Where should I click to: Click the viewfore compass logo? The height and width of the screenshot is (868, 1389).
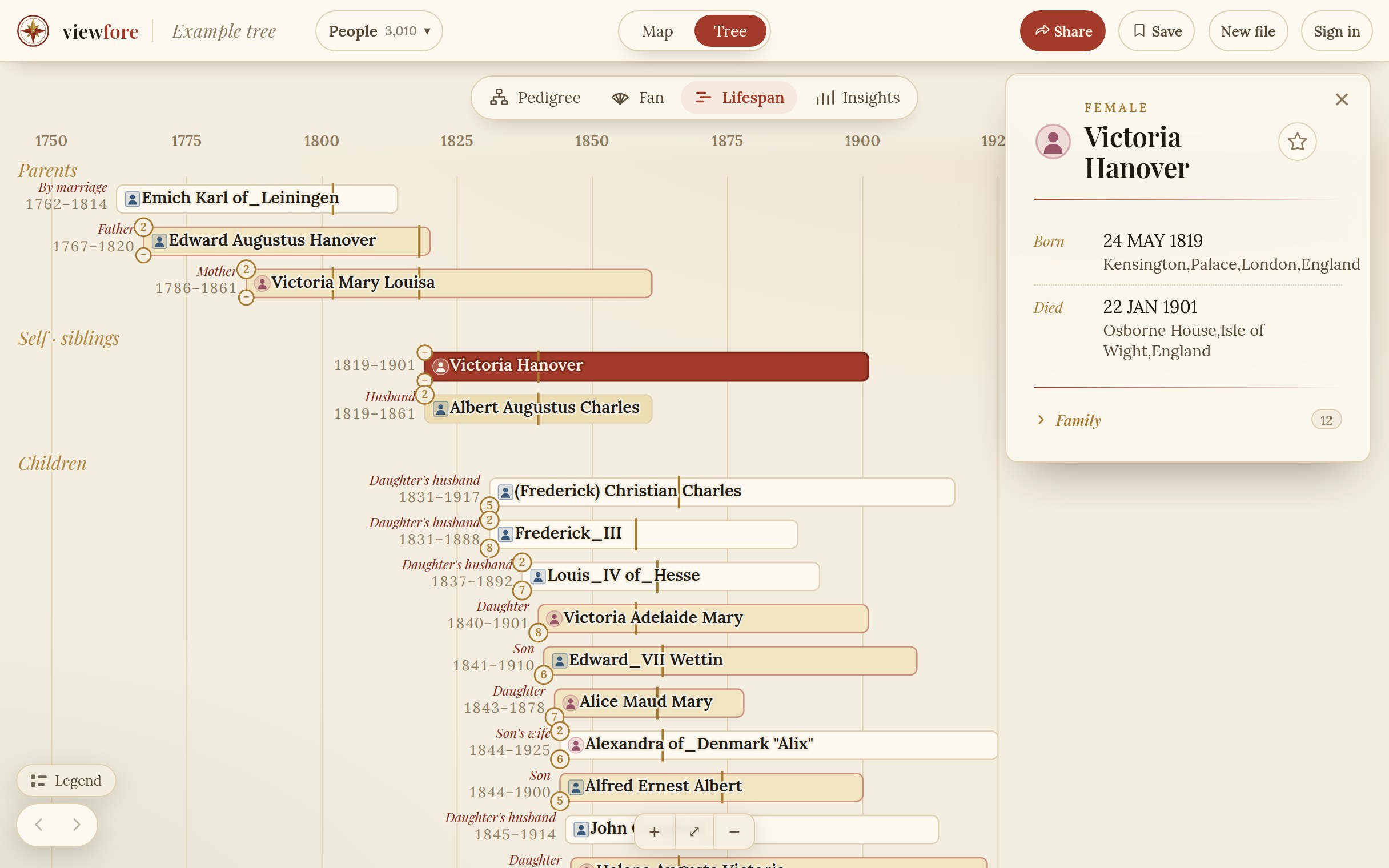point(33,31)
